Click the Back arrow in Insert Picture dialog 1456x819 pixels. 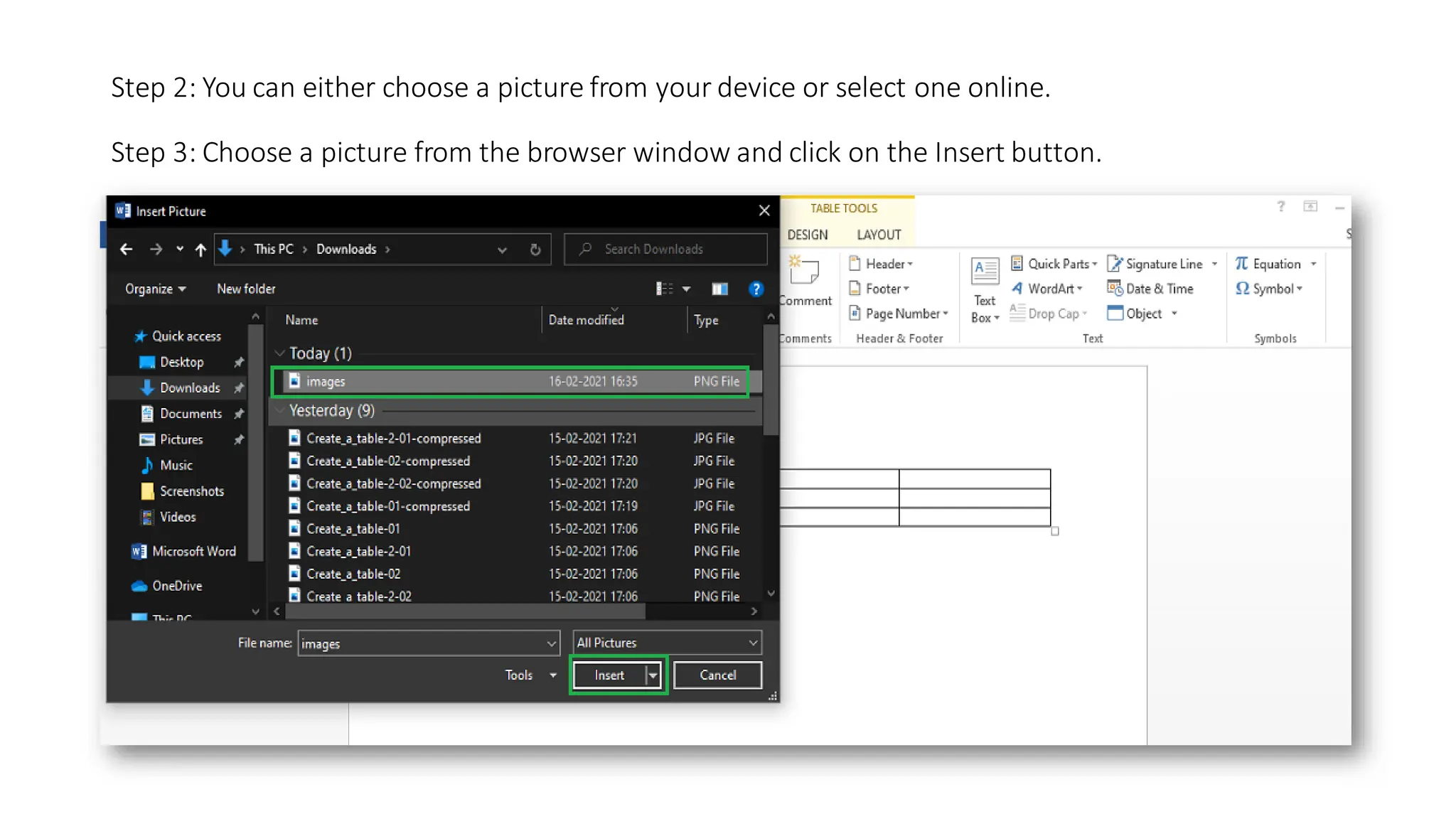click(x=127, y=250)
